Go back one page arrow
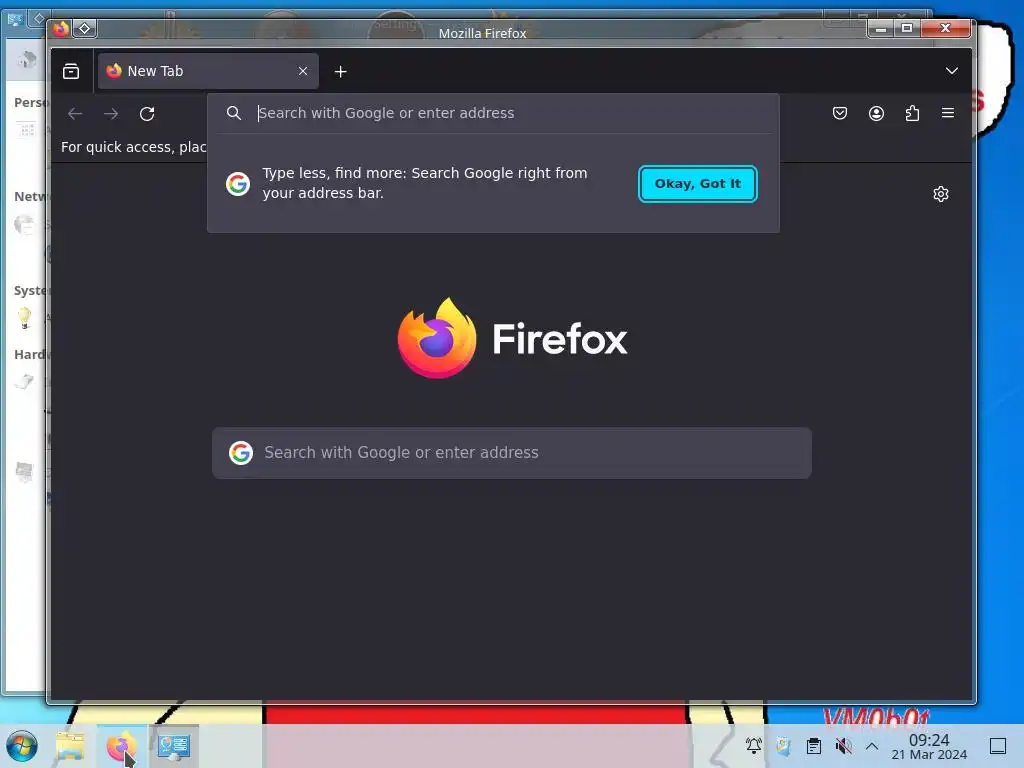Image resolution: width=1024 pixels, height=768 pixels. click(75, 114)
